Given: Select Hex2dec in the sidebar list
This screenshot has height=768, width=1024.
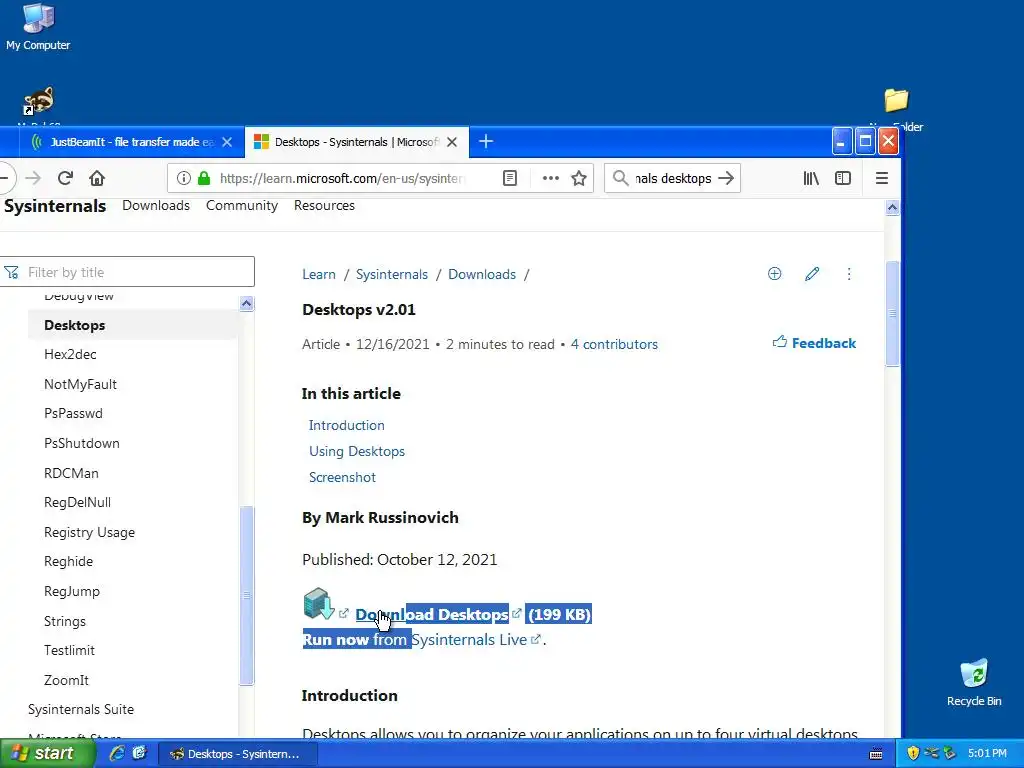Looking at the screenshot, I should tap(70, 355).
